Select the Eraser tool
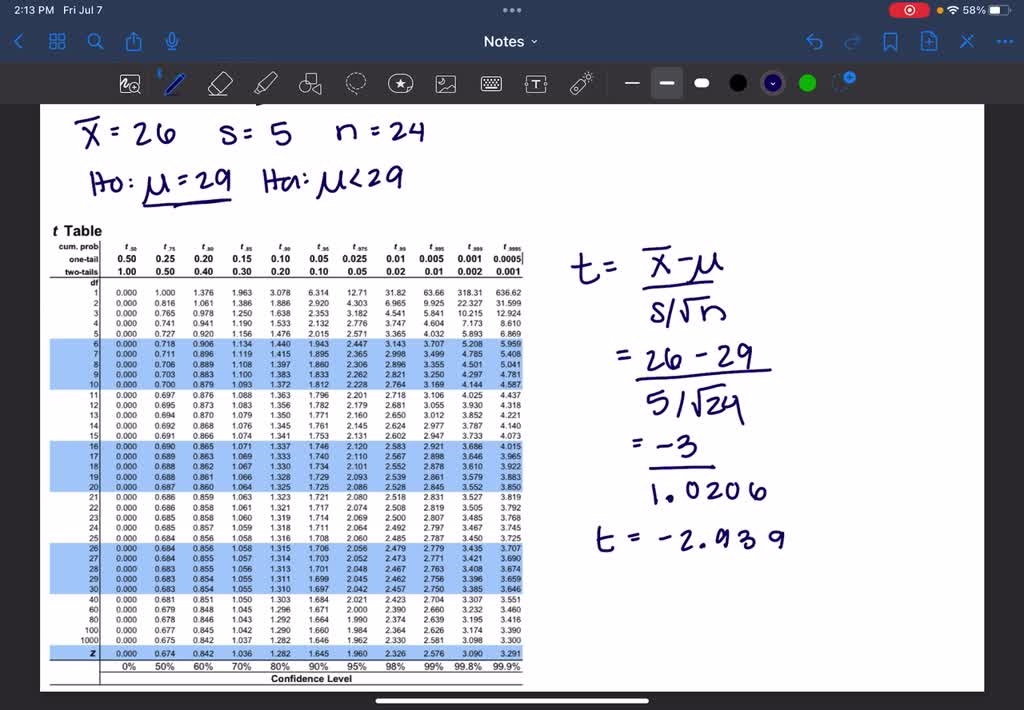This screenshot has height=710, width=1024. pyautogui.click(x=220, y=84)
